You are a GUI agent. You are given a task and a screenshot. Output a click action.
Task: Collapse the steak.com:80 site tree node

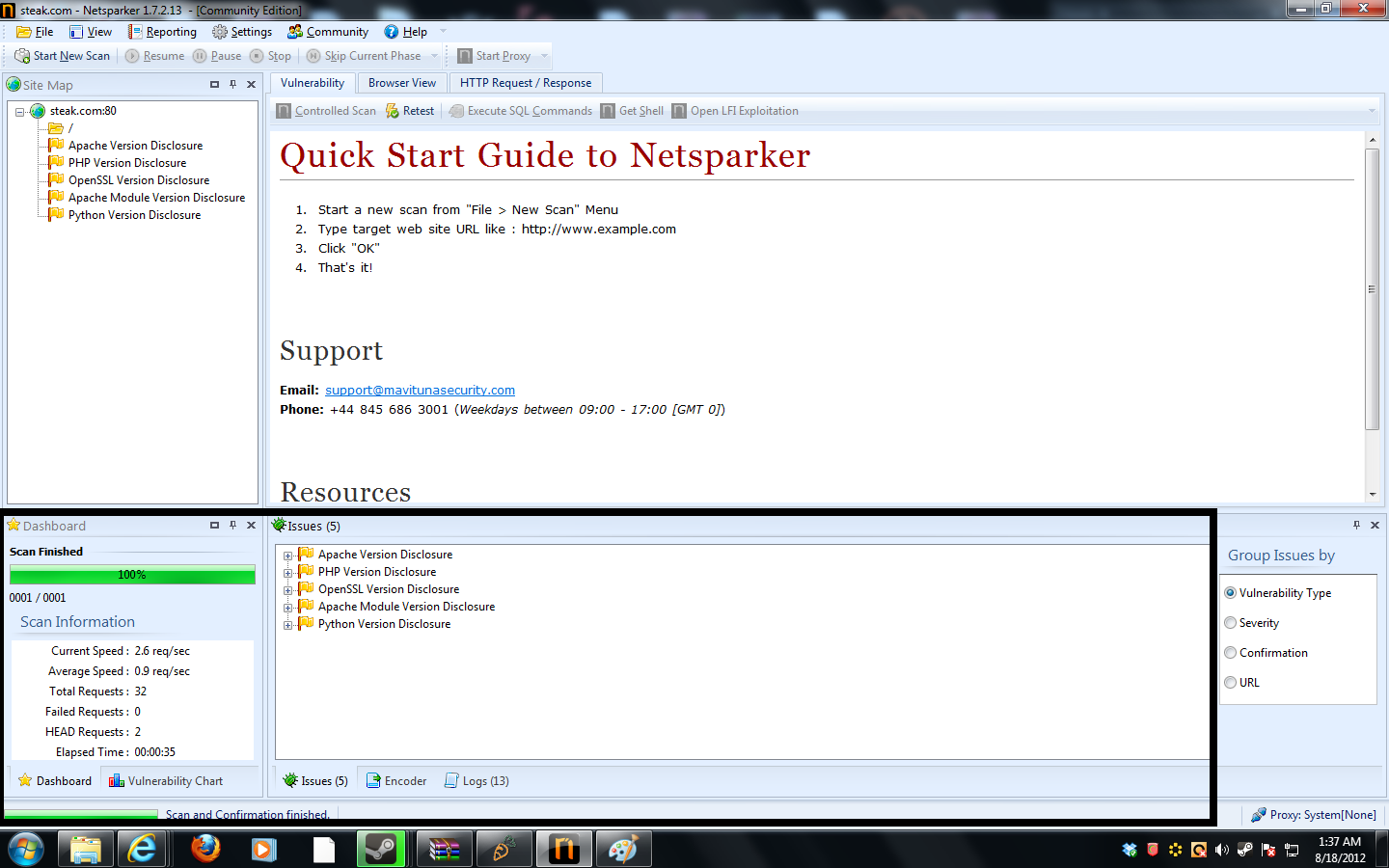(19, 112)
